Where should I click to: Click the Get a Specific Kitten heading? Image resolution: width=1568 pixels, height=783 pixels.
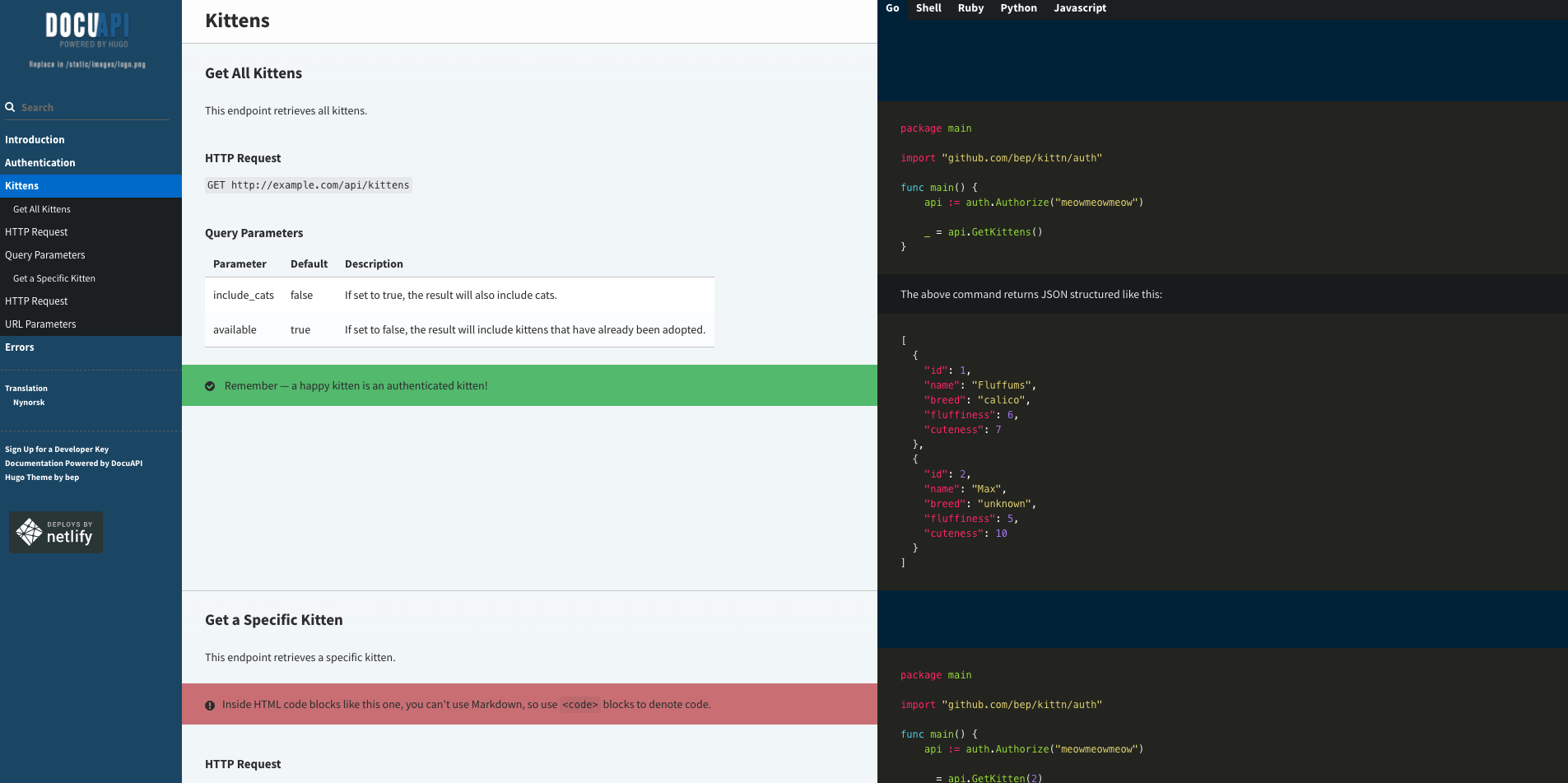coord(274,620)
